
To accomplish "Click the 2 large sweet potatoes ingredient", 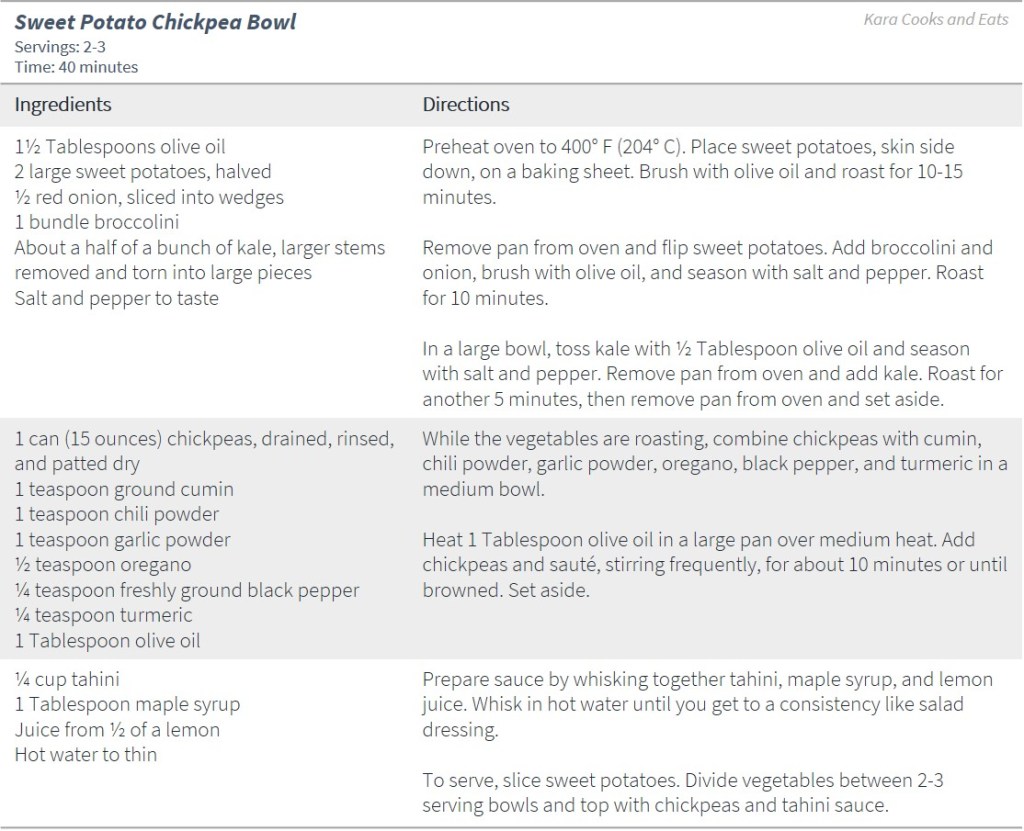I will coord(129,172).
